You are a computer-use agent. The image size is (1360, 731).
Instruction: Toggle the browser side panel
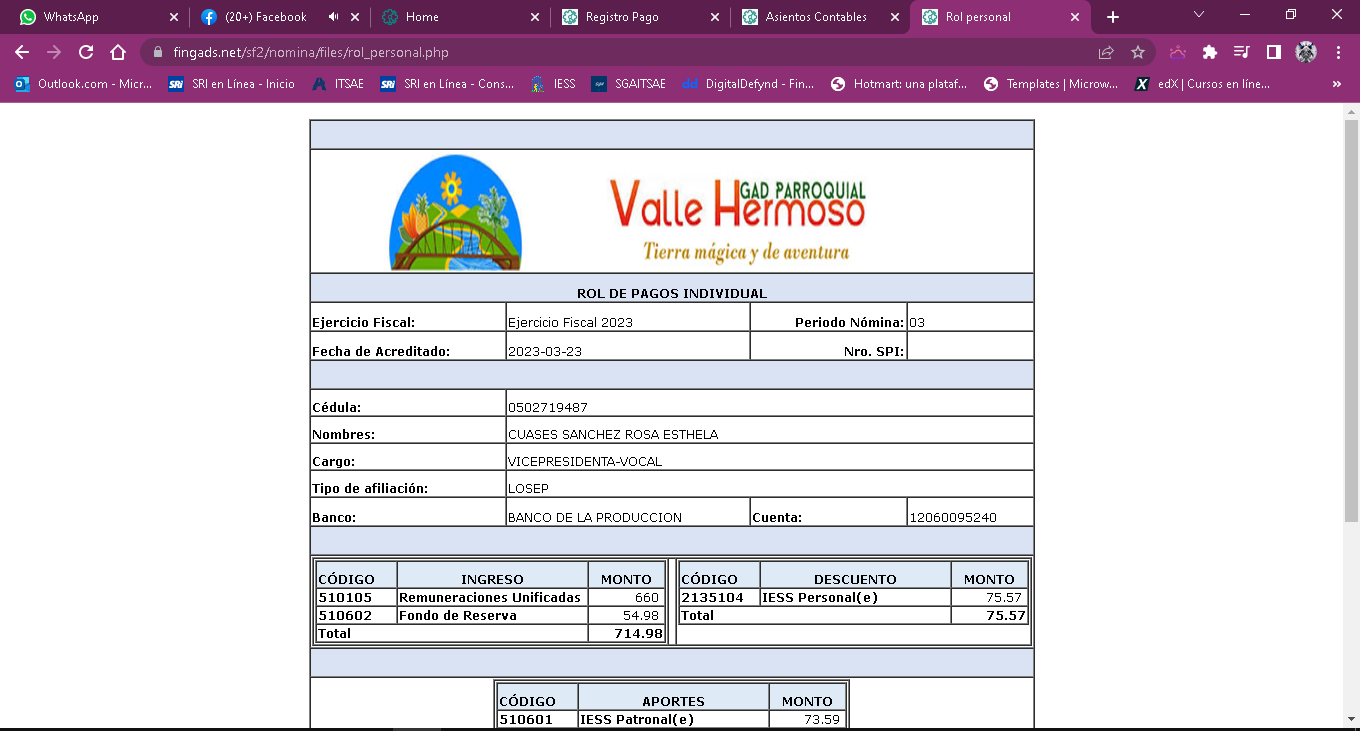(x=1274, y=52)
